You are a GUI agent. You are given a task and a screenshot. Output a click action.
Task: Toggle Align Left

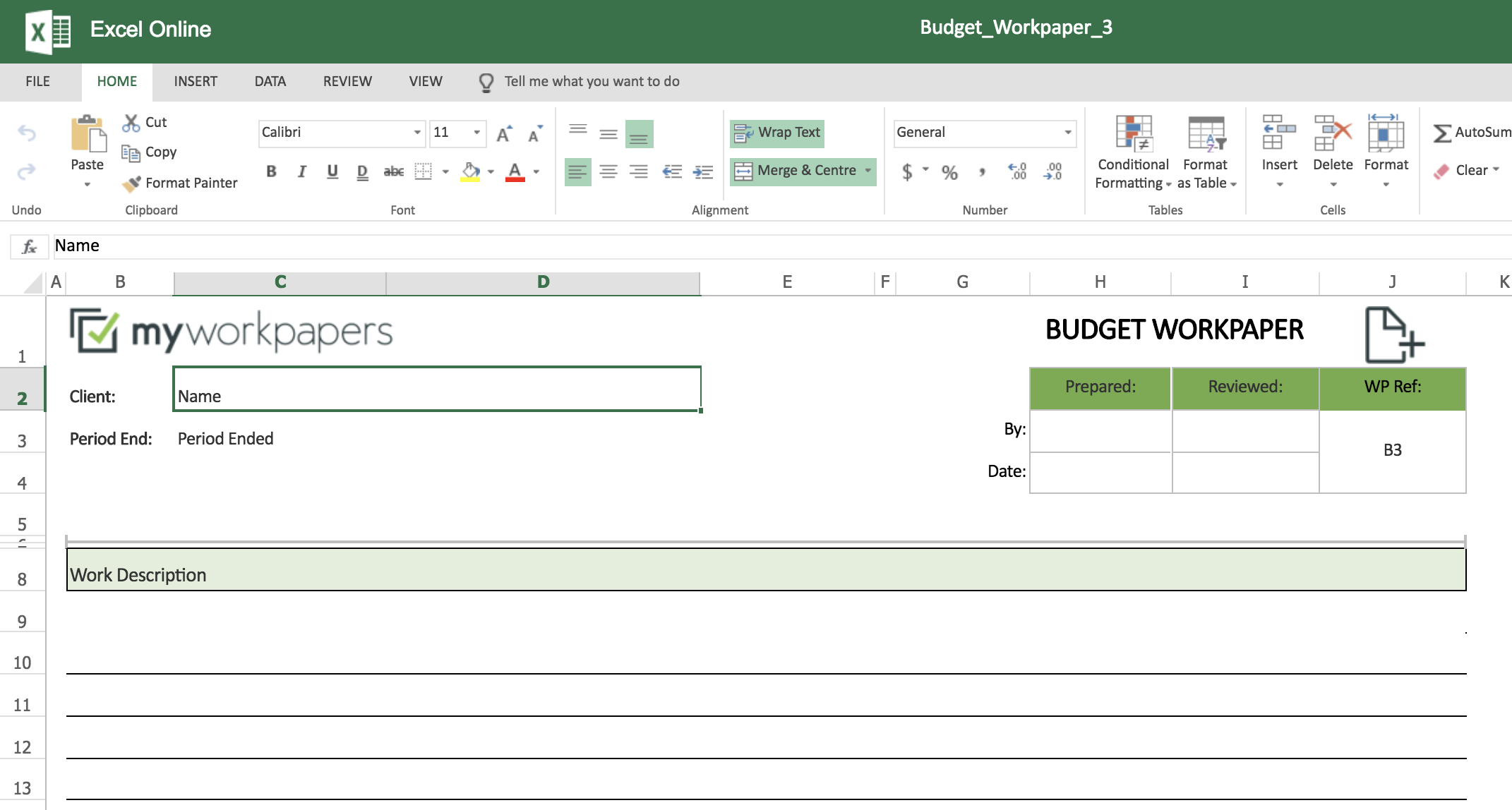pyautogui.click(x=577, y=171)
